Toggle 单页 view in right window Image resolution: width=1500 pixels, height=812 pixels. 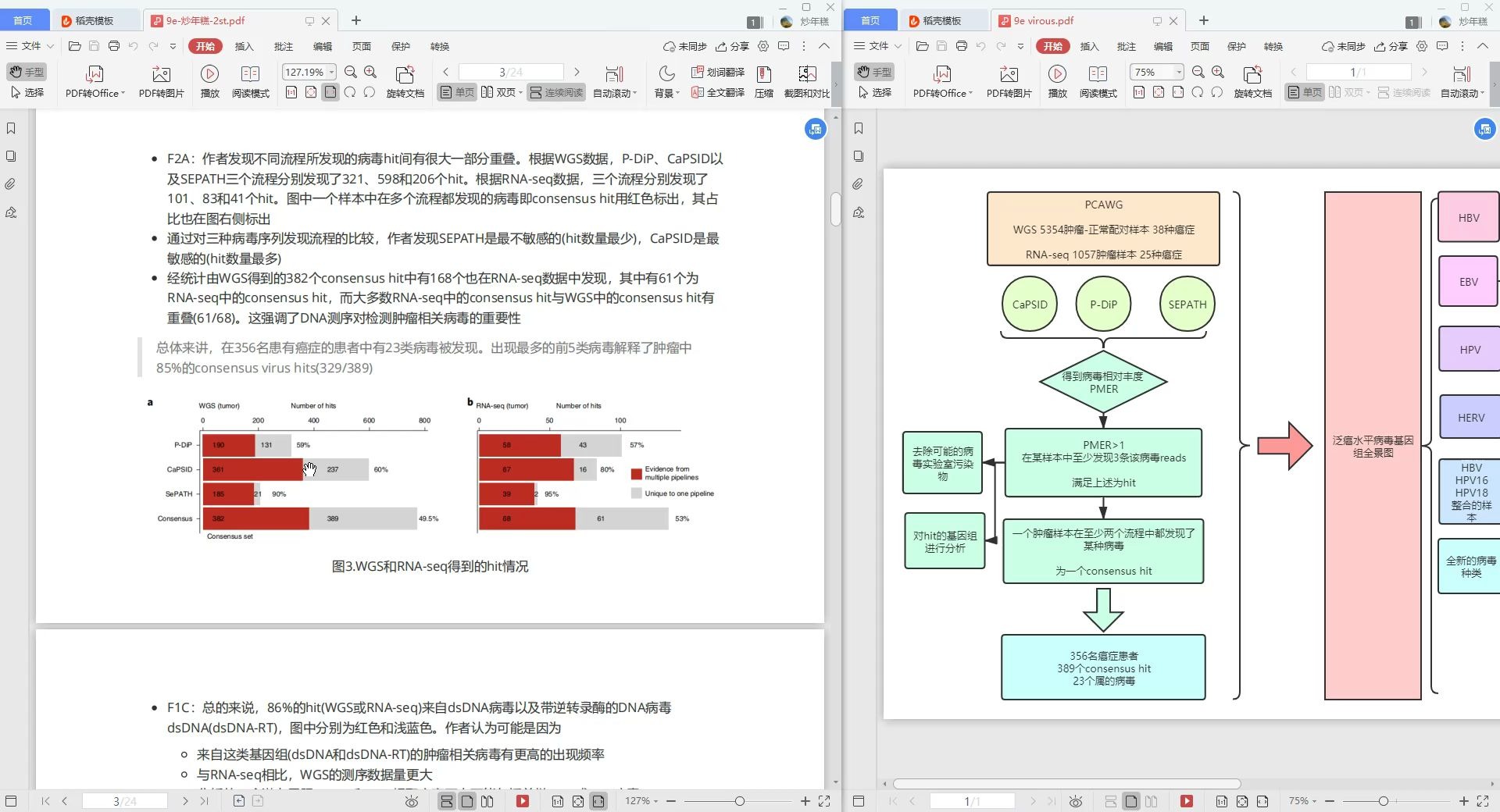pos(1305,92)
